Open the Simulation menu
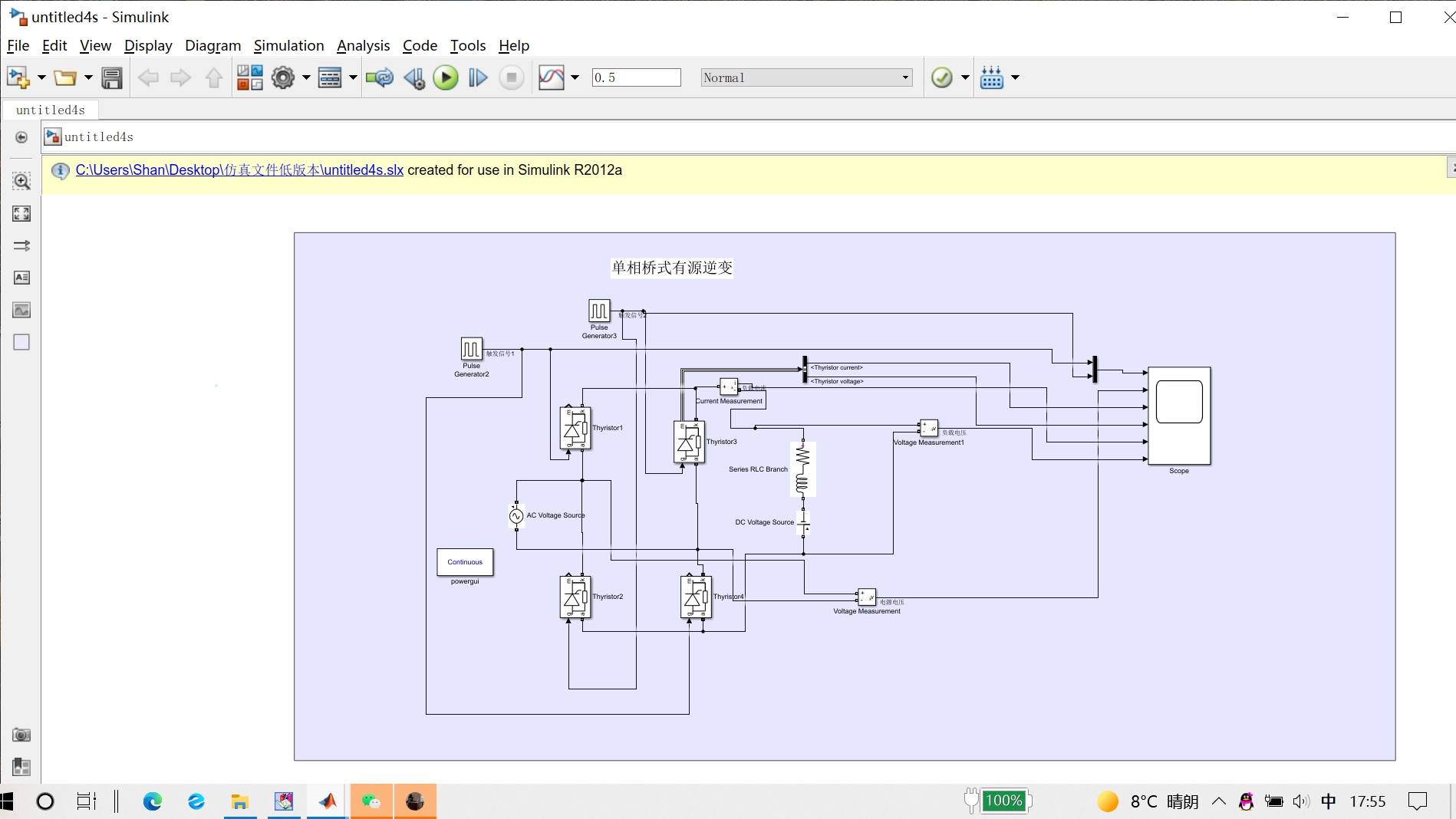This screenshot has height=819, width=1456. (288, 46)
